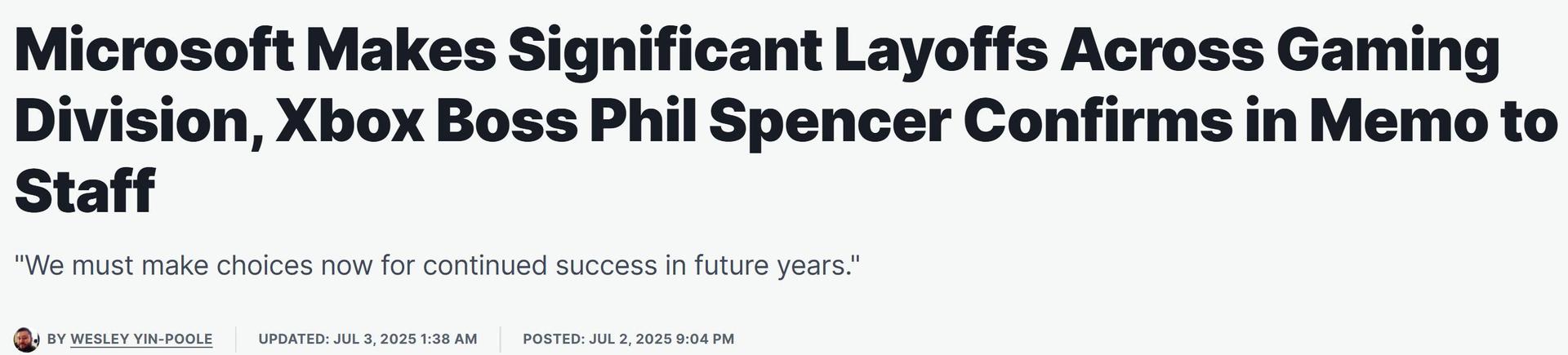Click the word "Microsoft" in the headline
The image size is (1568, 355).
pyautogui.click(x=154, y=49)
